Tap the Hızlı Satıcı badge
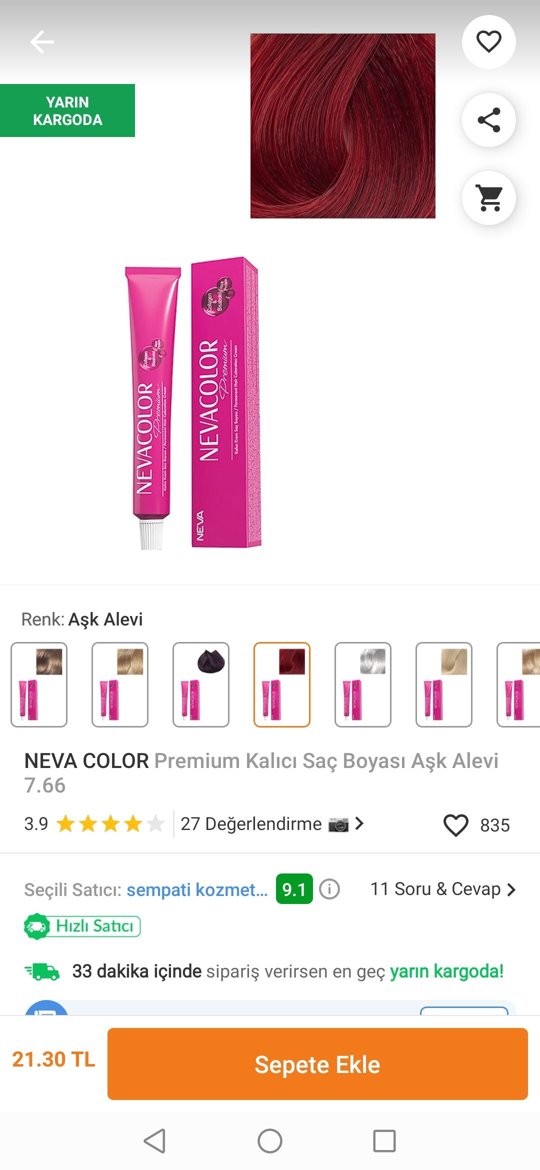Viewport: 540px width, 1170px height. pyautogui.click(x=82, y=926)
